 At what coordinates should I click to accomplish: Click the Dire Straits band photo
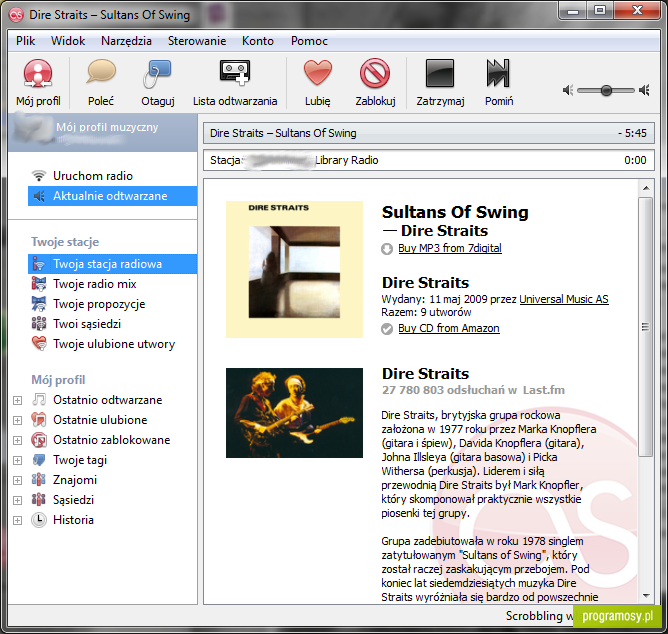[294, 413]
